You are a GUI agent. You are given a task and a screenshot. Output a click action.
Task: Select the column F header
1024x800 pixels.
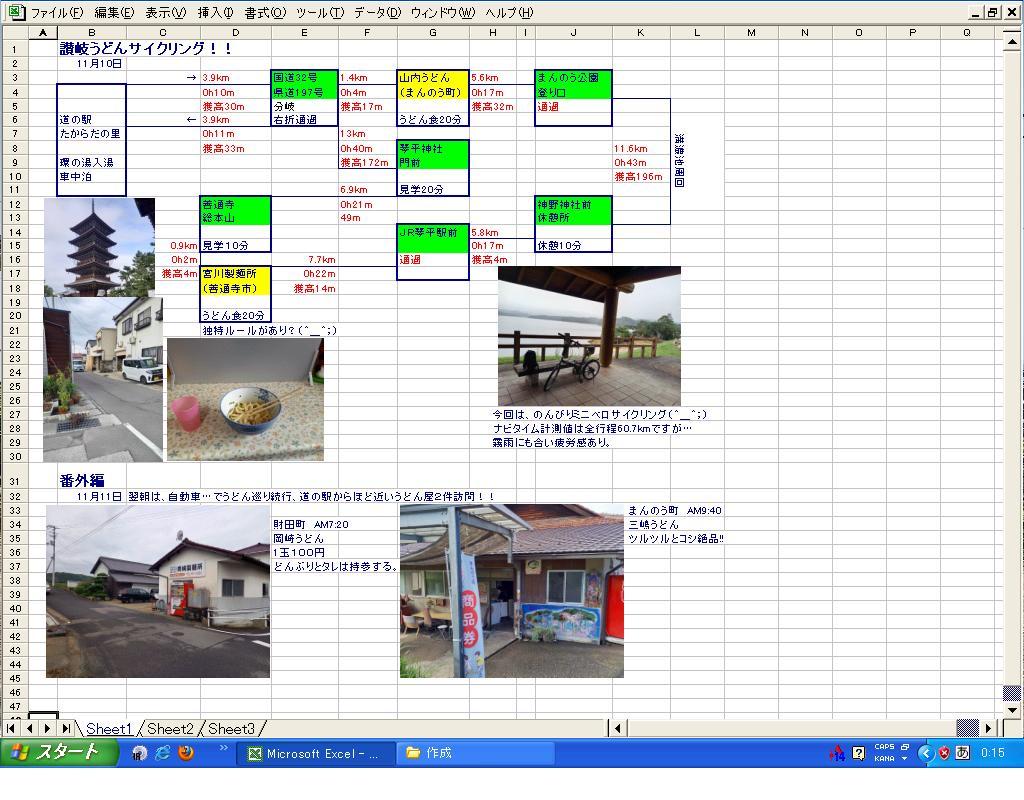tap(367, 33)
